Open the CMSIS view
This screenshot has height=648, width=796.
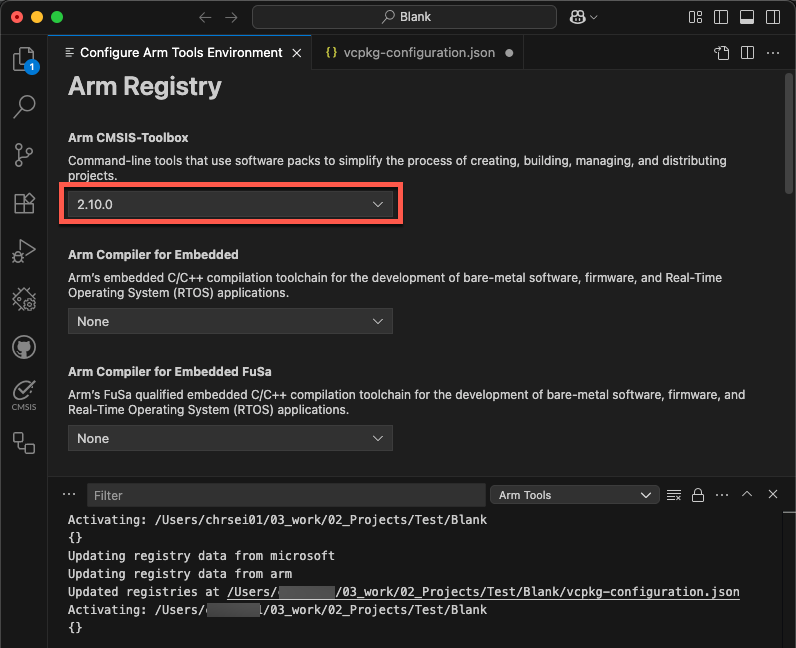[x=24, y=396]
